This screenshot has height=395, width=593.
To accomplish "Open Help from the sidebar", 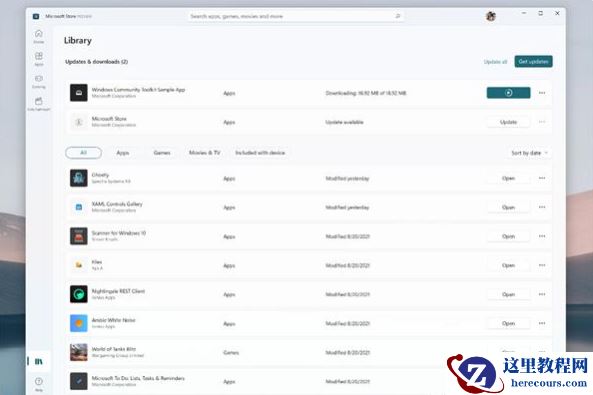I will point(39,384).
